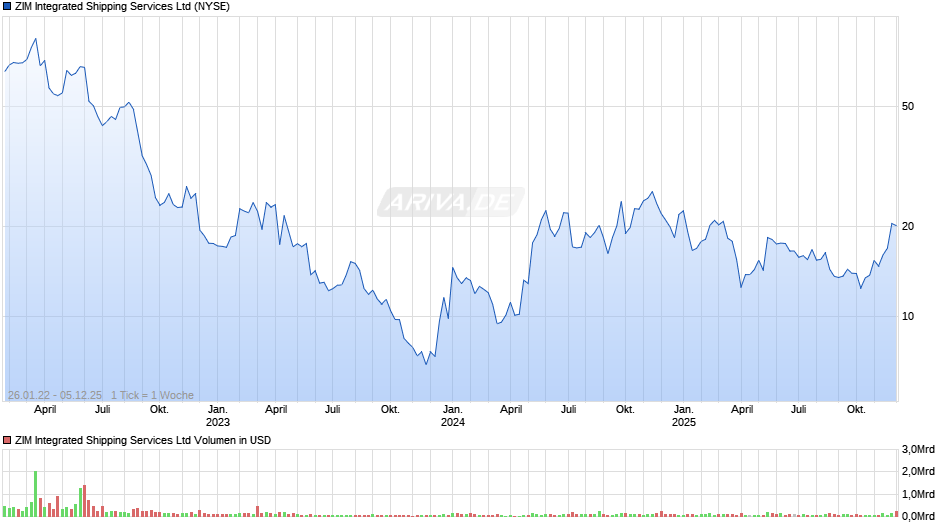The height and width of the screenshot is (526, 940).
Task: Click the tallest green volume bar near April 2022
Action: [35, 494]
